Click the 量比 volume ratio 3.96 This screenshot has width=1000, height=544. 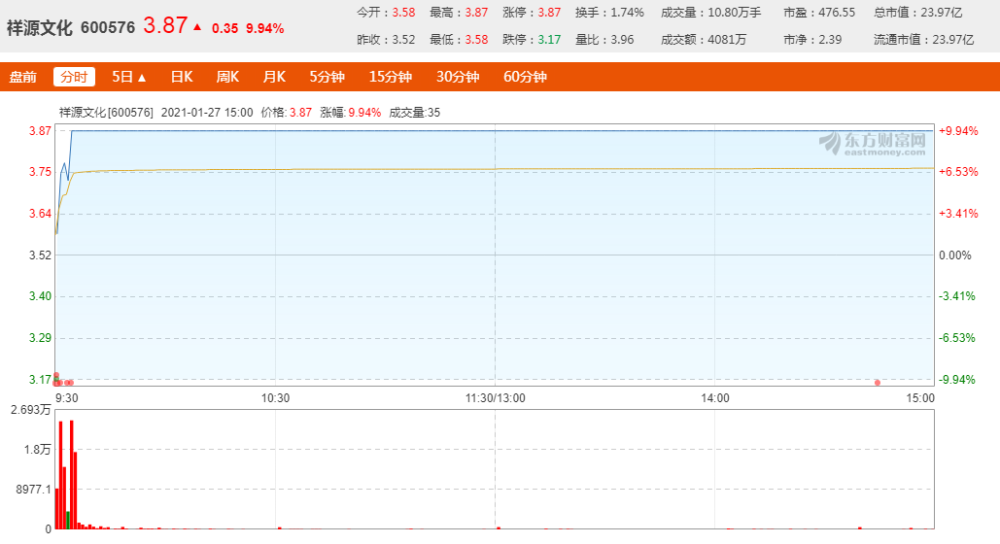(622, 40)
